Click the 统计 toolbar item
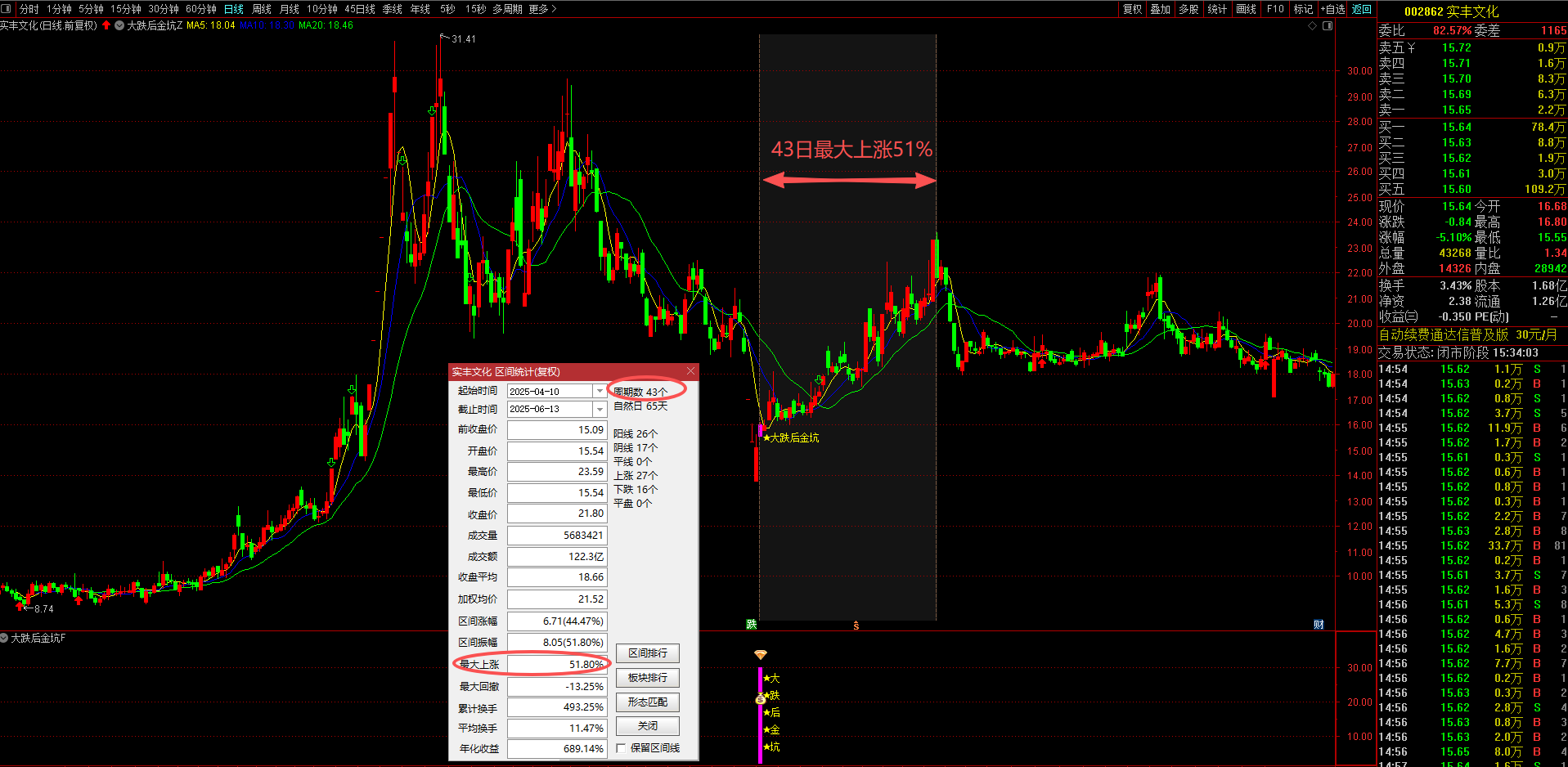Image resolution: width=1568 pixels, height=767 pixels. pos(1217,9)
